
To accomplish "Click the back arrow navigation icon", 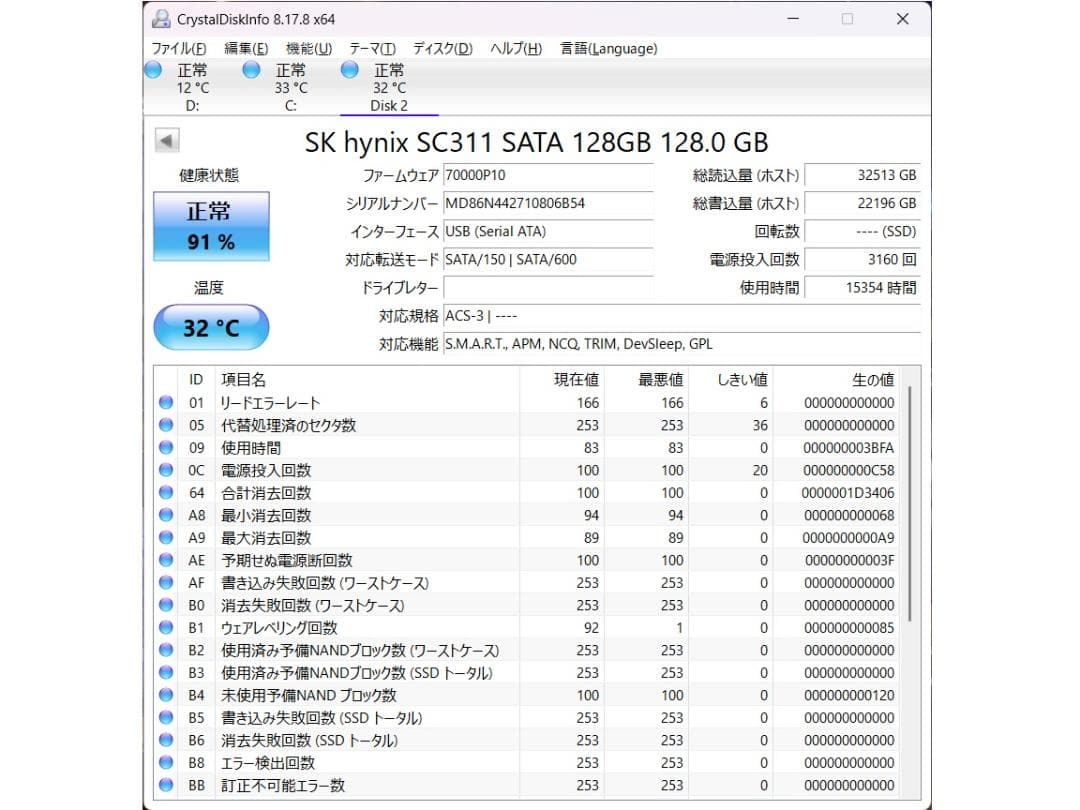I will pos(166,140).
